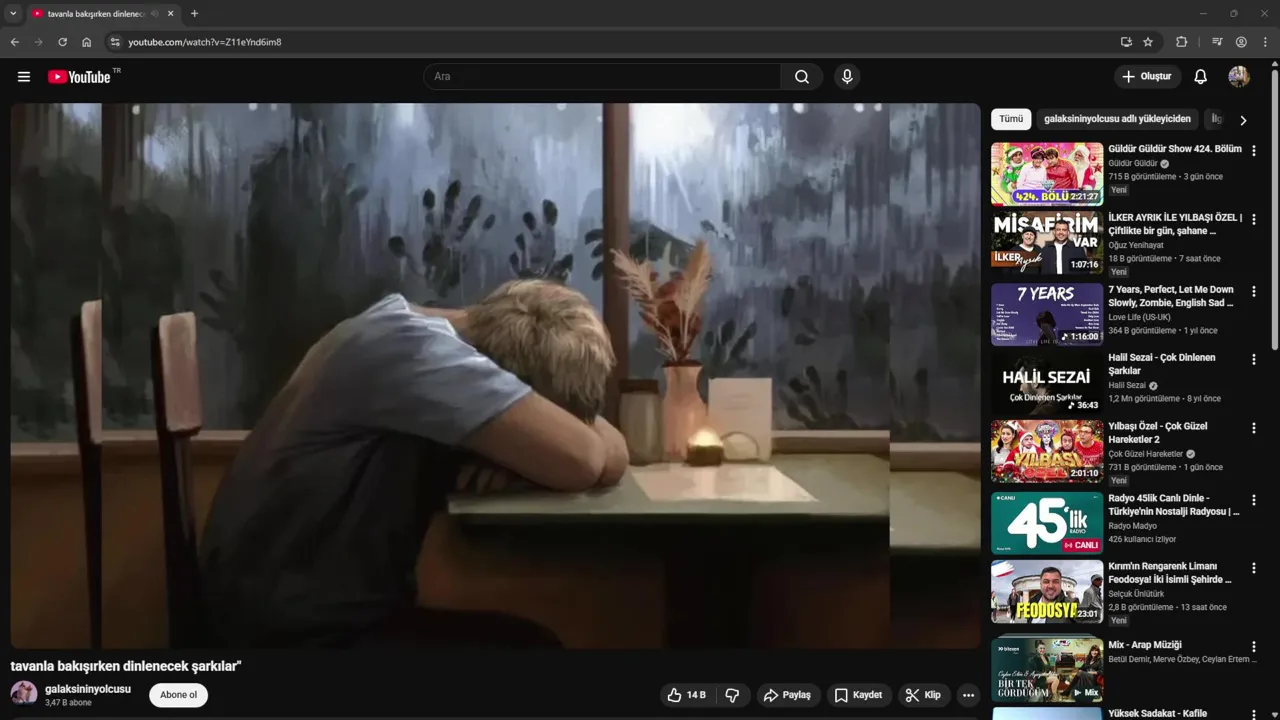
Task: Go back in browser history
Action: pos(14,42)
